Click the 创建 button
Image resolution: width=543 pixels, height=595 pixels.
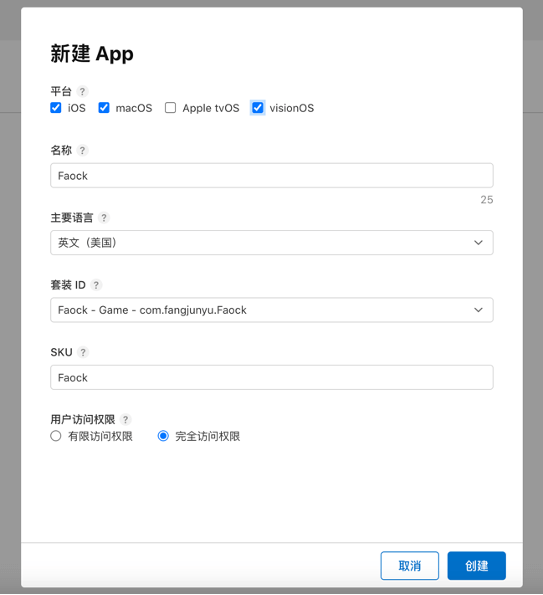point(477,566)
